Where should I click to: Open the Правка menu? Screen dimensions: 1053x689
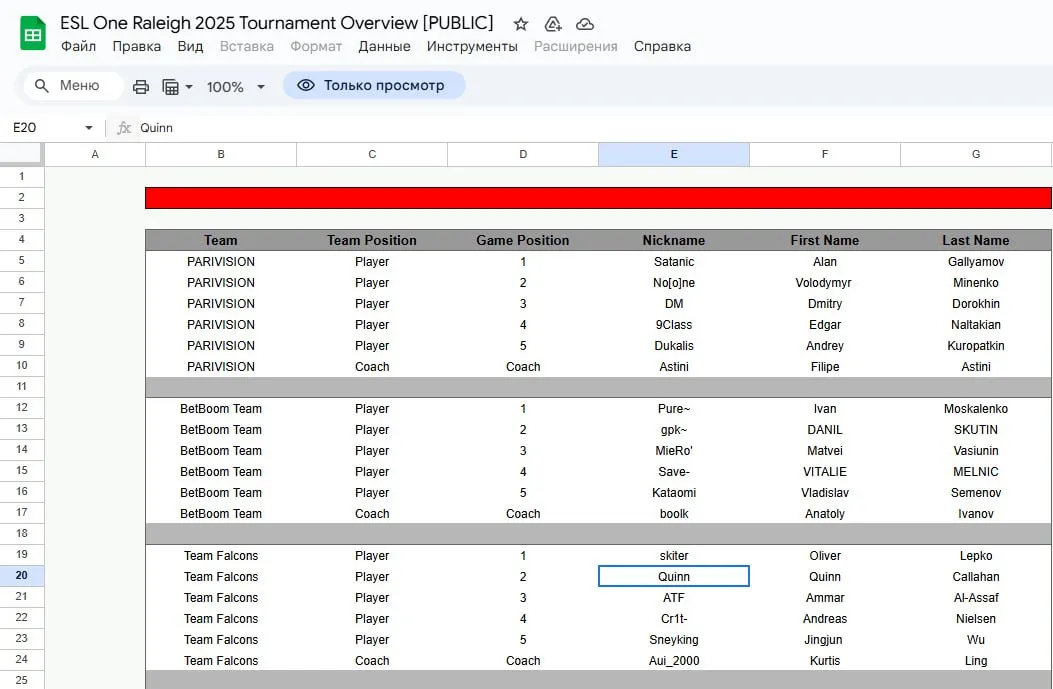pyautogui.click(x=136, y=46)
